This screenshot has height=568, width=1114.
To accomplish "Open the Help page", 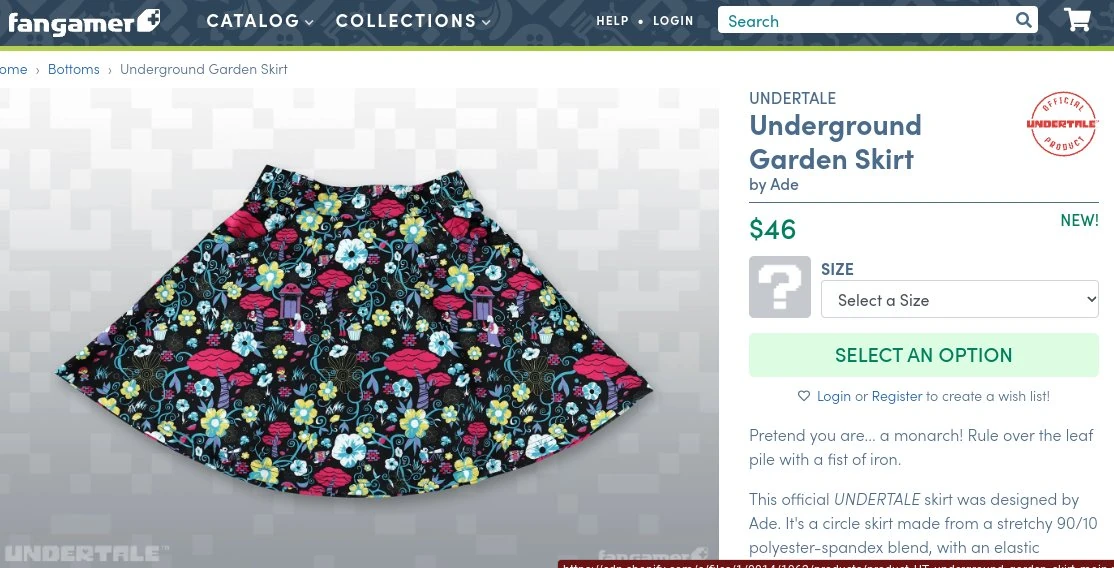I will click(612, 21).
